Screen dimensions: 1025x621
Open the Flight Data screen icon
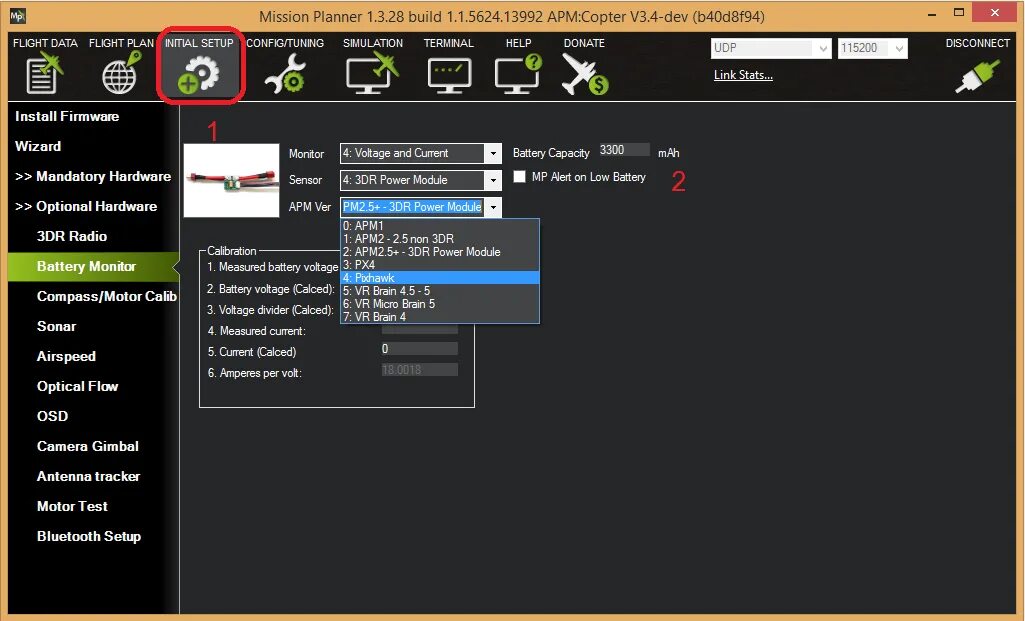(44, 73)
